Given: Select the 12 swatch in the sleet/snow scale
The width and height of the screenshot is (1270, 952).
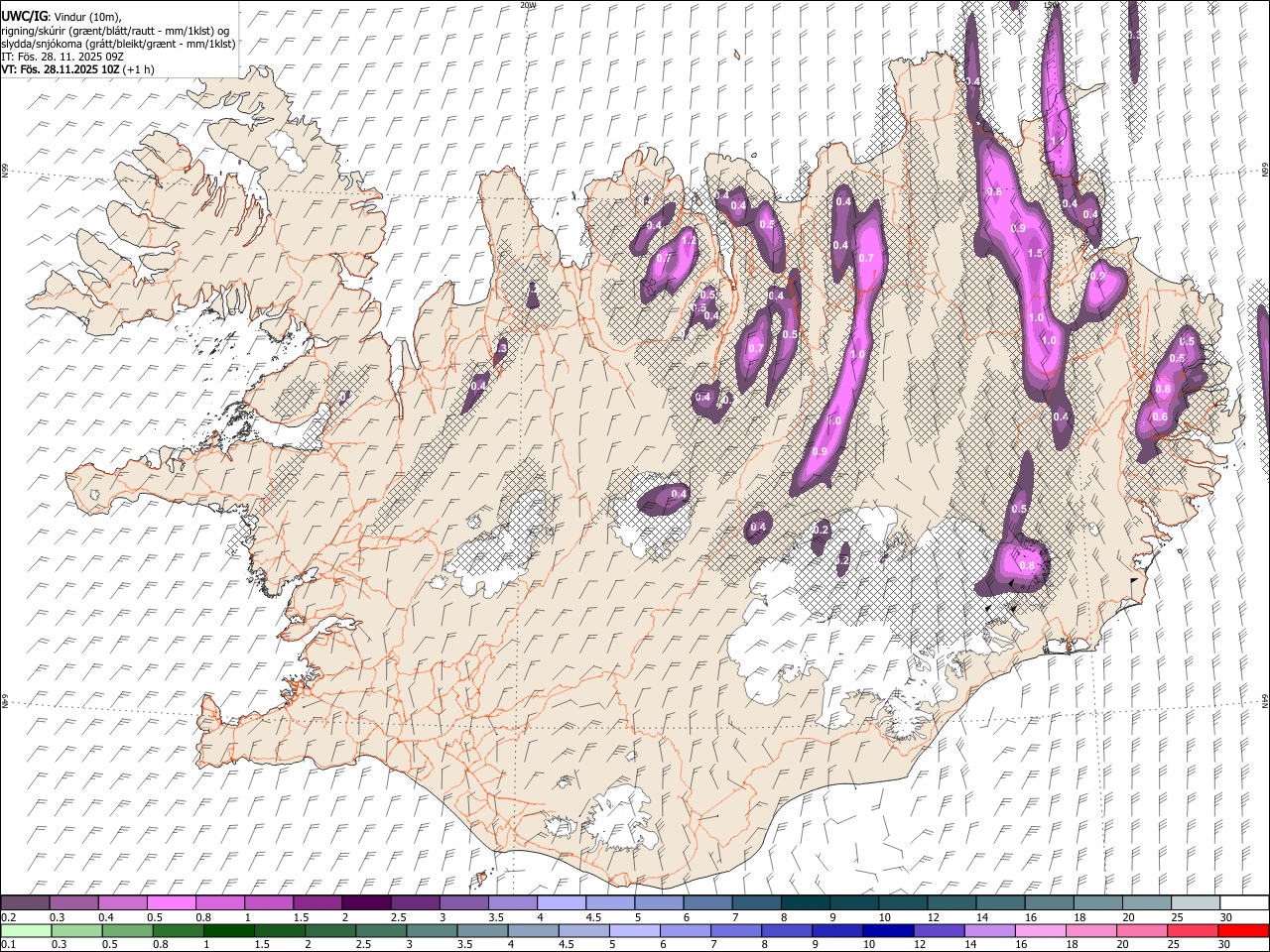Looking at the screenshot, I should pyautogui.click(x=950, y=902).
